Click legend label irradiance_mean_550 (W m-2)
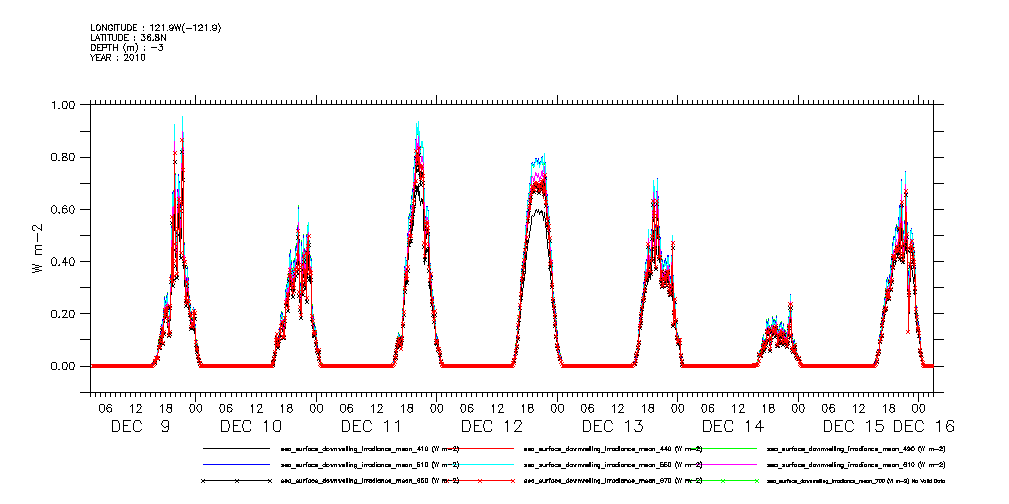This screenshot has height=504, width=1009. click(613, 464)
